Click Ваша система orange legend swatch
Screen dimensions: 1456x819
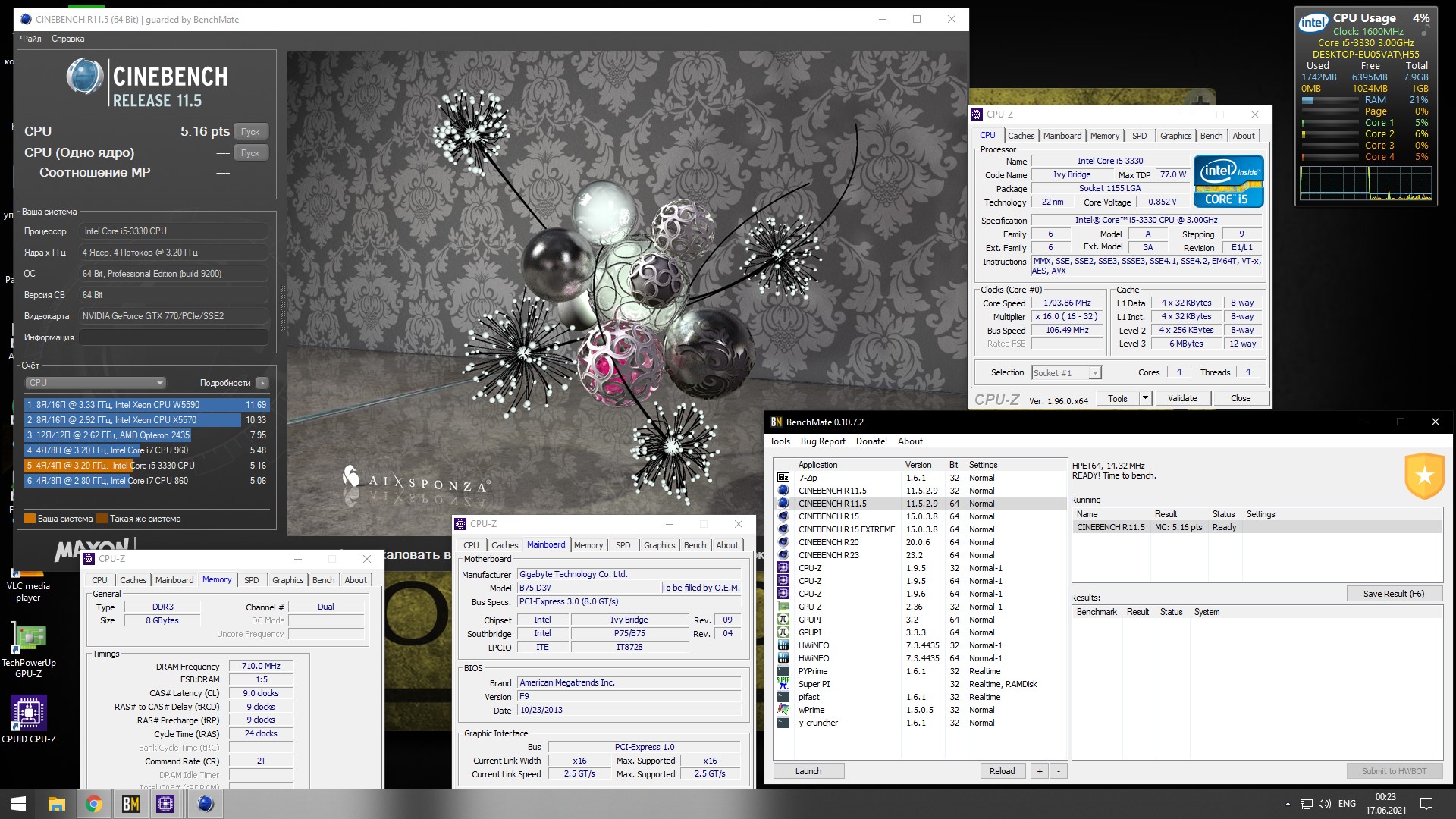(x=30, y=519)
